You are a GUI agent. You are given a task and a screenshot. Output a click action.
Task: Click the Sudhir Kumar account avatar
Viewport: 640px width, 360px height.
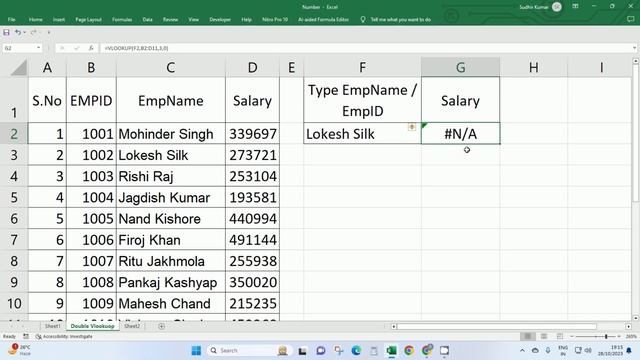click(x=557, y=7)
